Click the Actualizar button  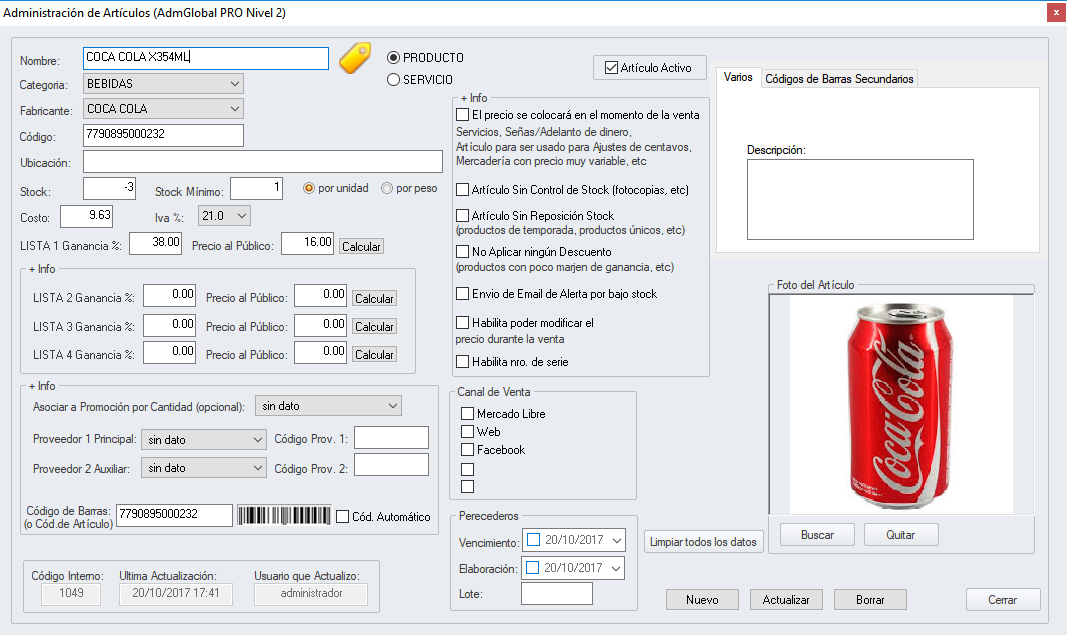786,600
